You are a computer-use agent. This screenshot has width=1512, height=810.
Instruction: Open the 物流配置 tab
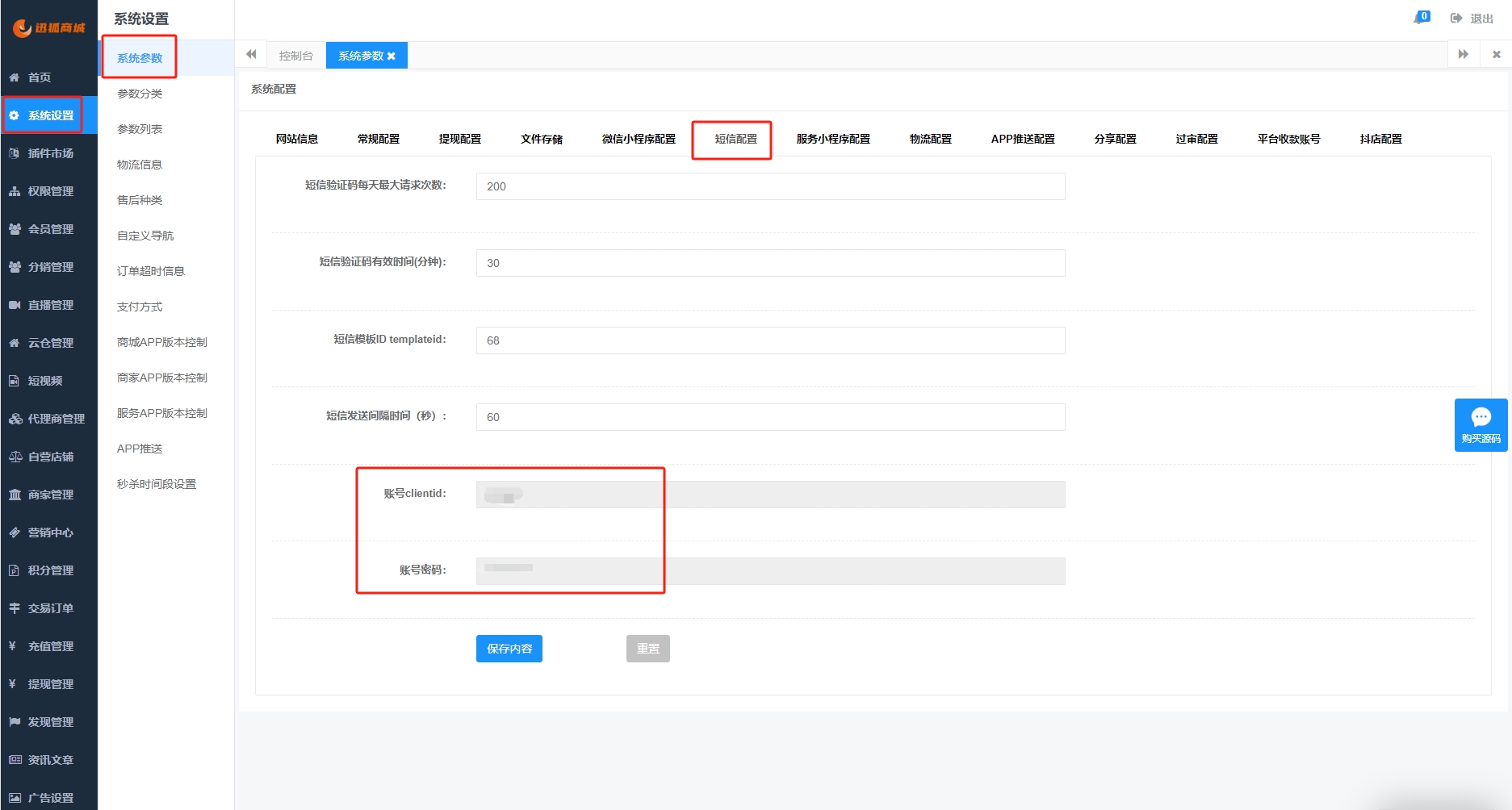pos(931,139)
